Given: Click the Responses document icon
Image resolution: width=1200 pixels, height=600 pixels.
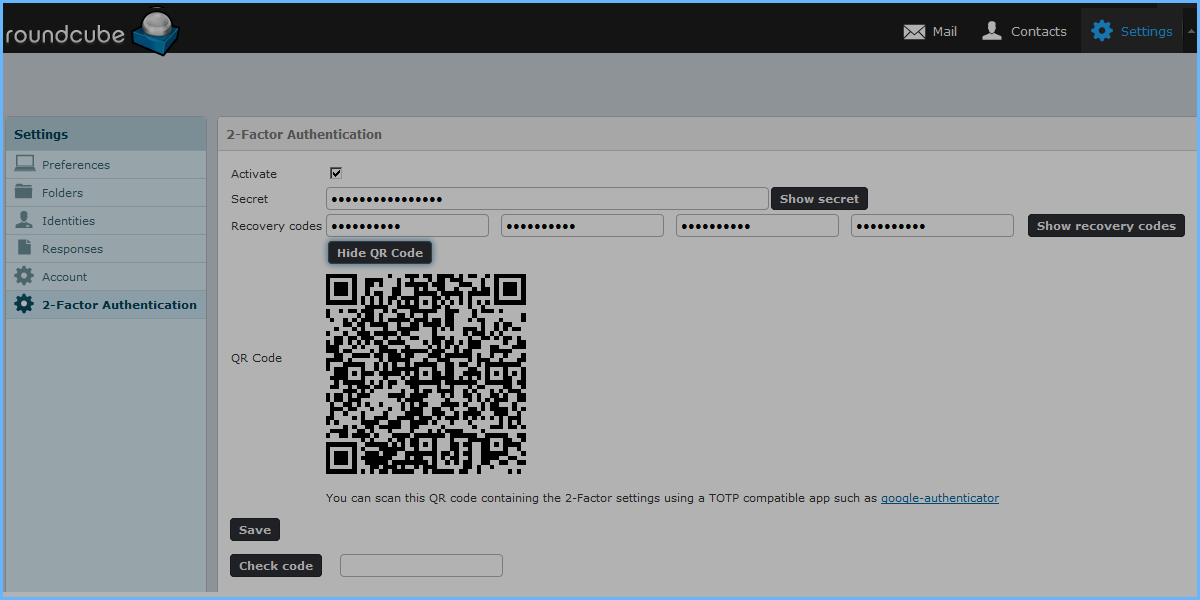Looking at the screenshot, I should coord(24,248).
